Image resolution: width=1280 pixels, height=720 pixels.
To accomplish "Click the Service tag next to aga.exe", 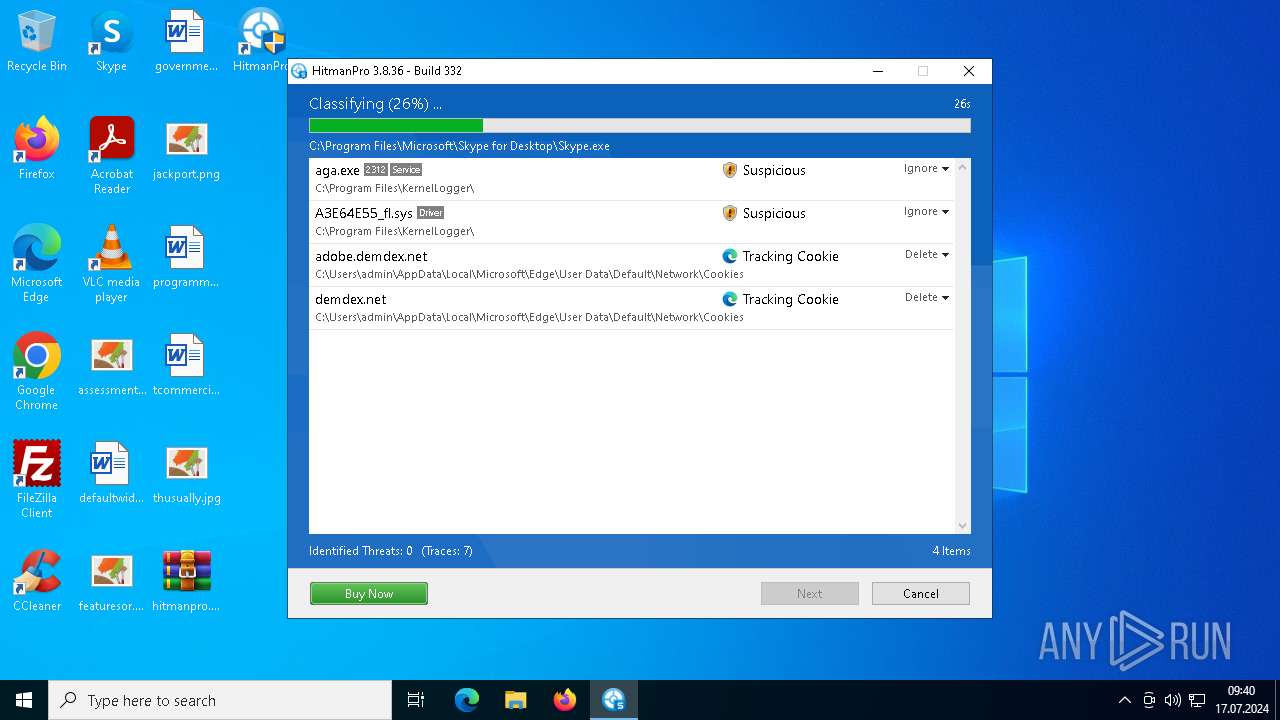I will (406, 170).
